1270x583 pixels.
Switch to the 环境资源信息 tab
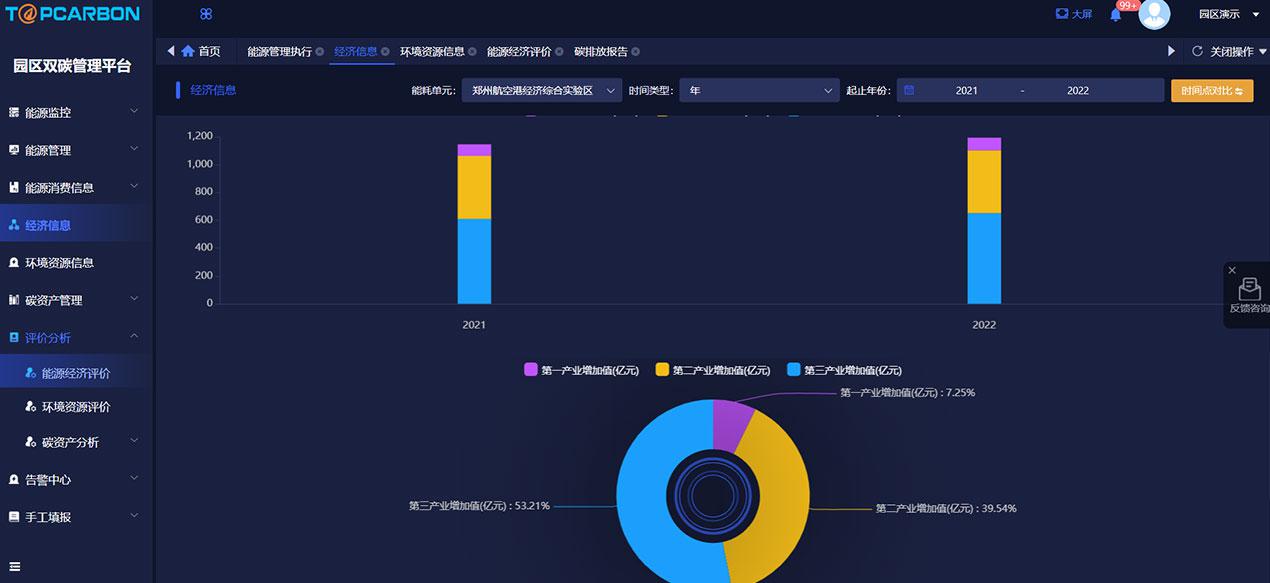pyautogui.click(x=432, y=52)
